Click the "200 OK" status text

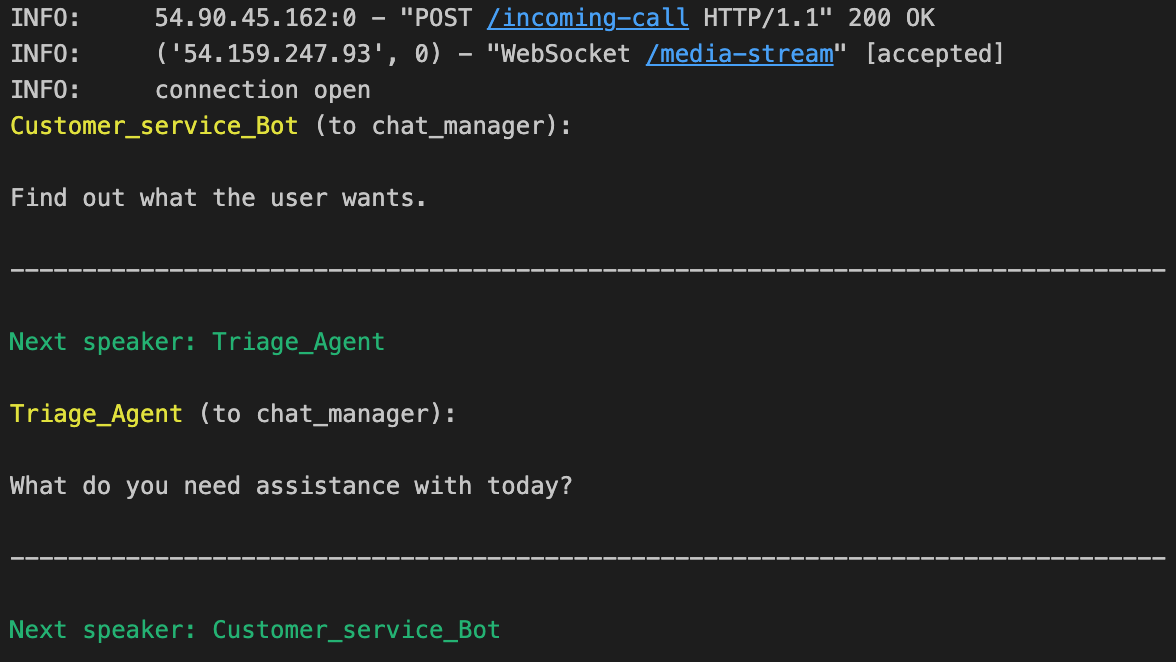[891, 17]
